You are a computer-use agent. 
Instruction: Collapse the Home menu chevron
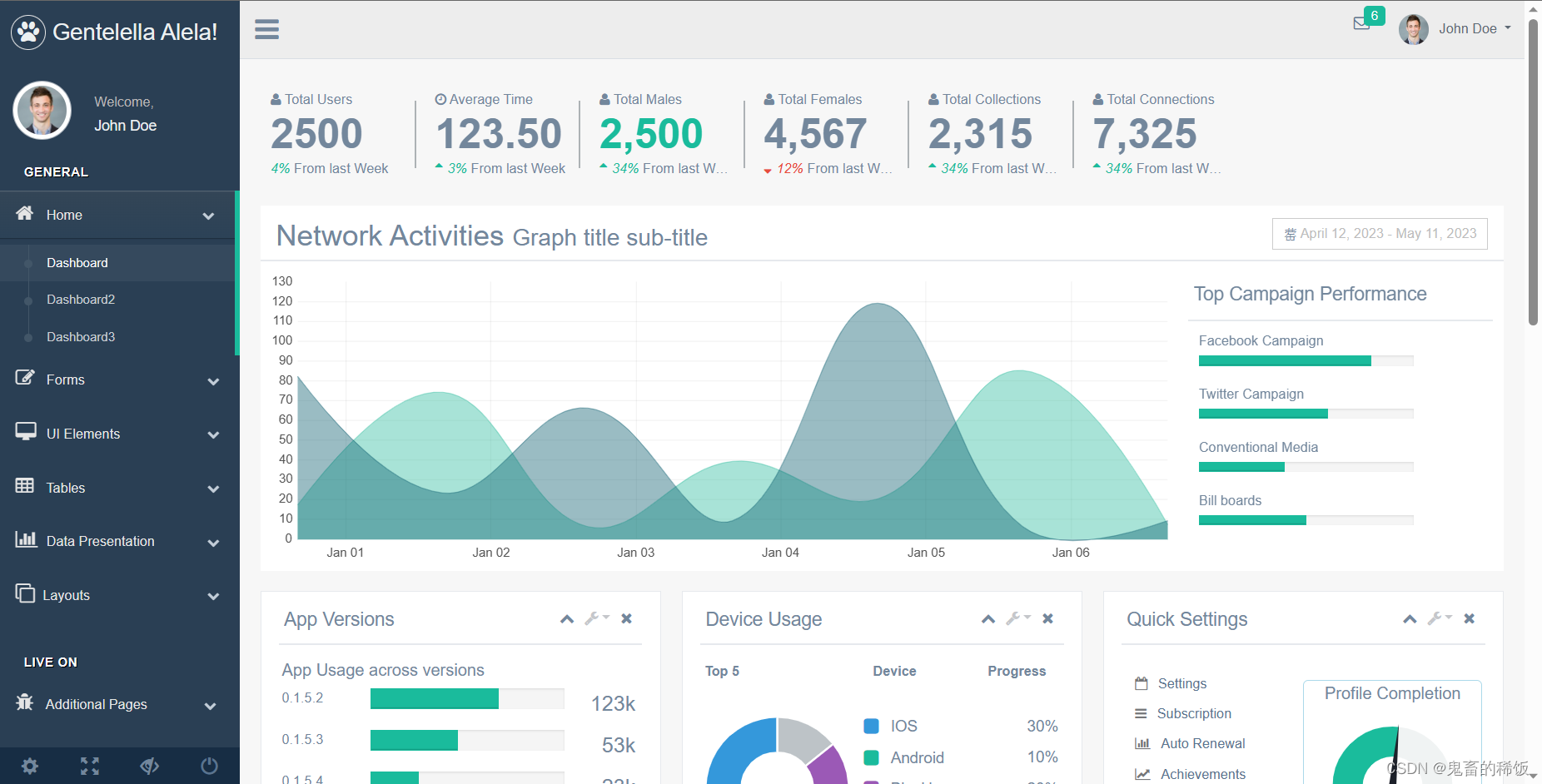pos(208,216)
